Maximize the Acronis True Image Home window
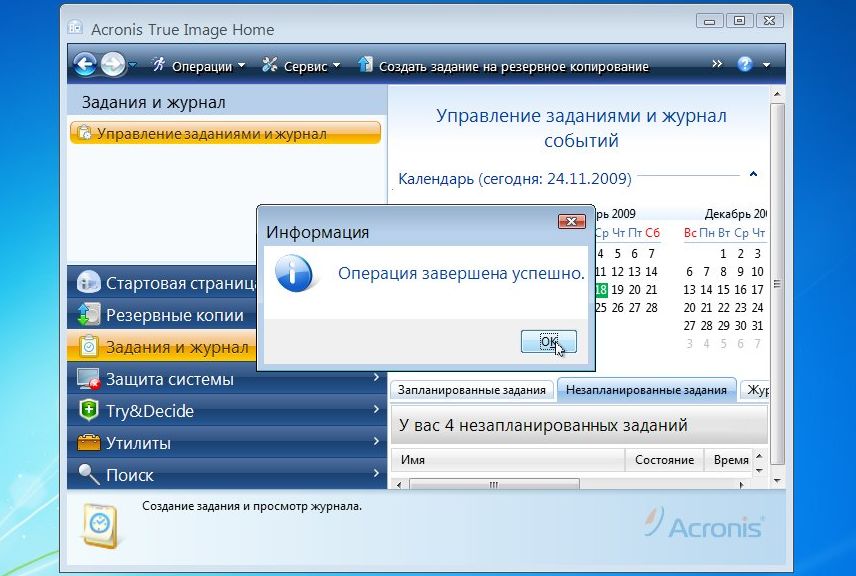 pos(739,21)
